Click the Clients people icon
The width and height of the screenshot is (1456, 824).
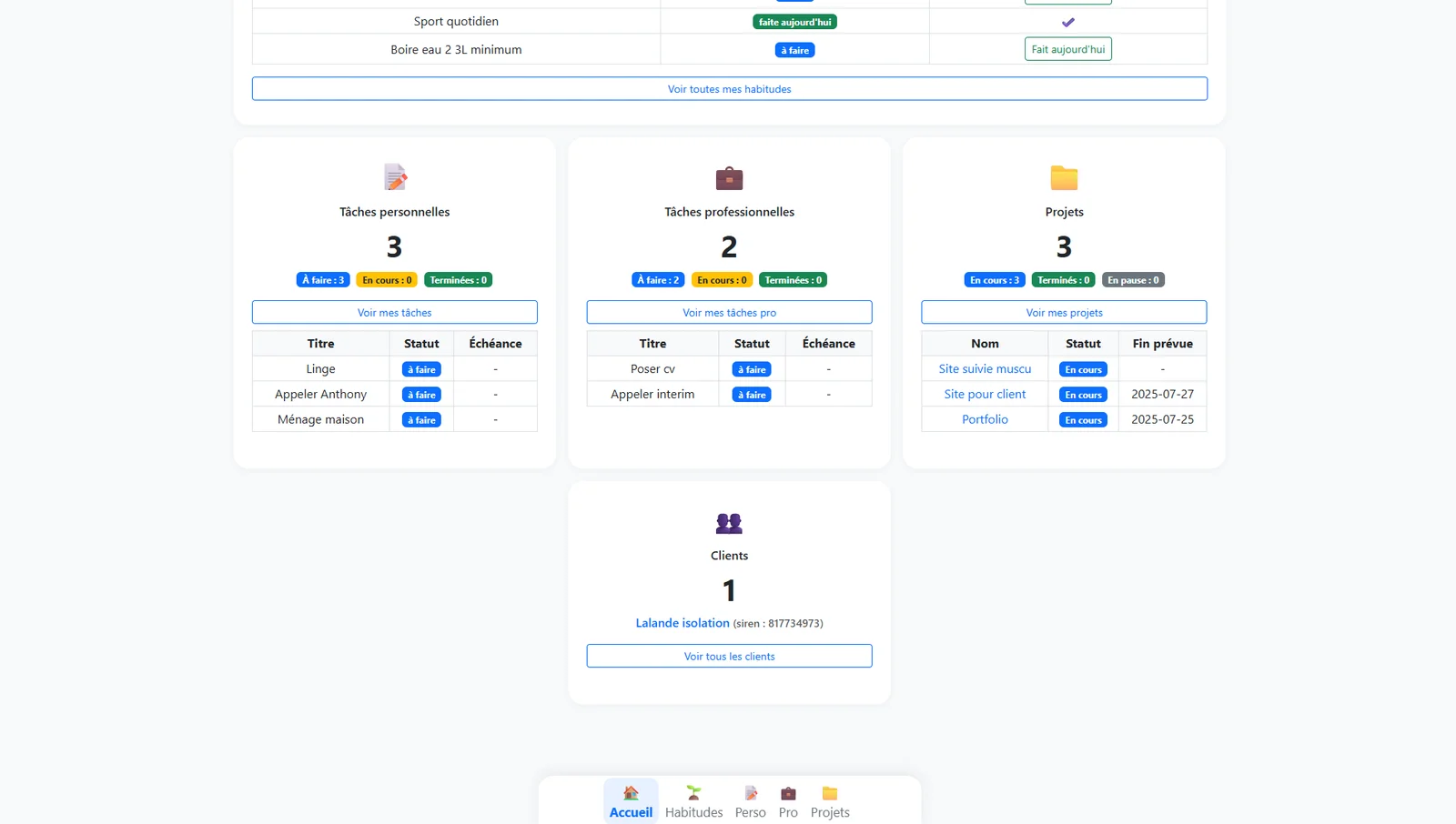coord(729,523)
